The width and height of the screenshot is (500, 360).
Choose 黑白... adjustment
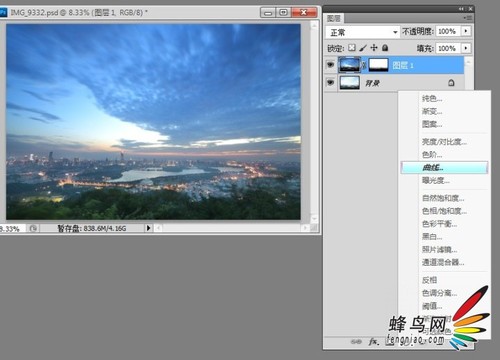tap(432, 237)
